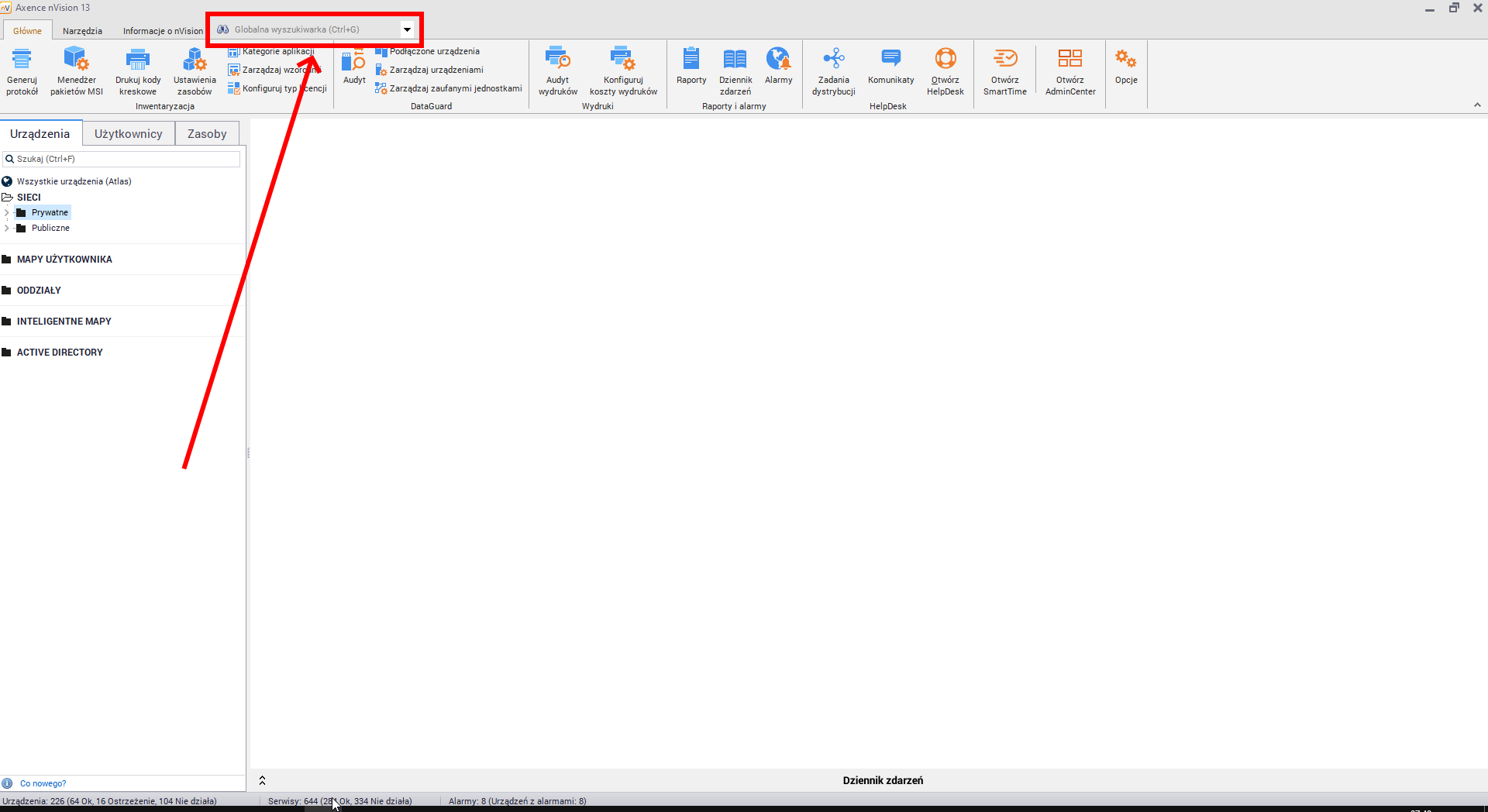Viewport: 1488px width, 812px height.
Task: Open Audyt wydruków tool
Action: (x=557, y=60)
